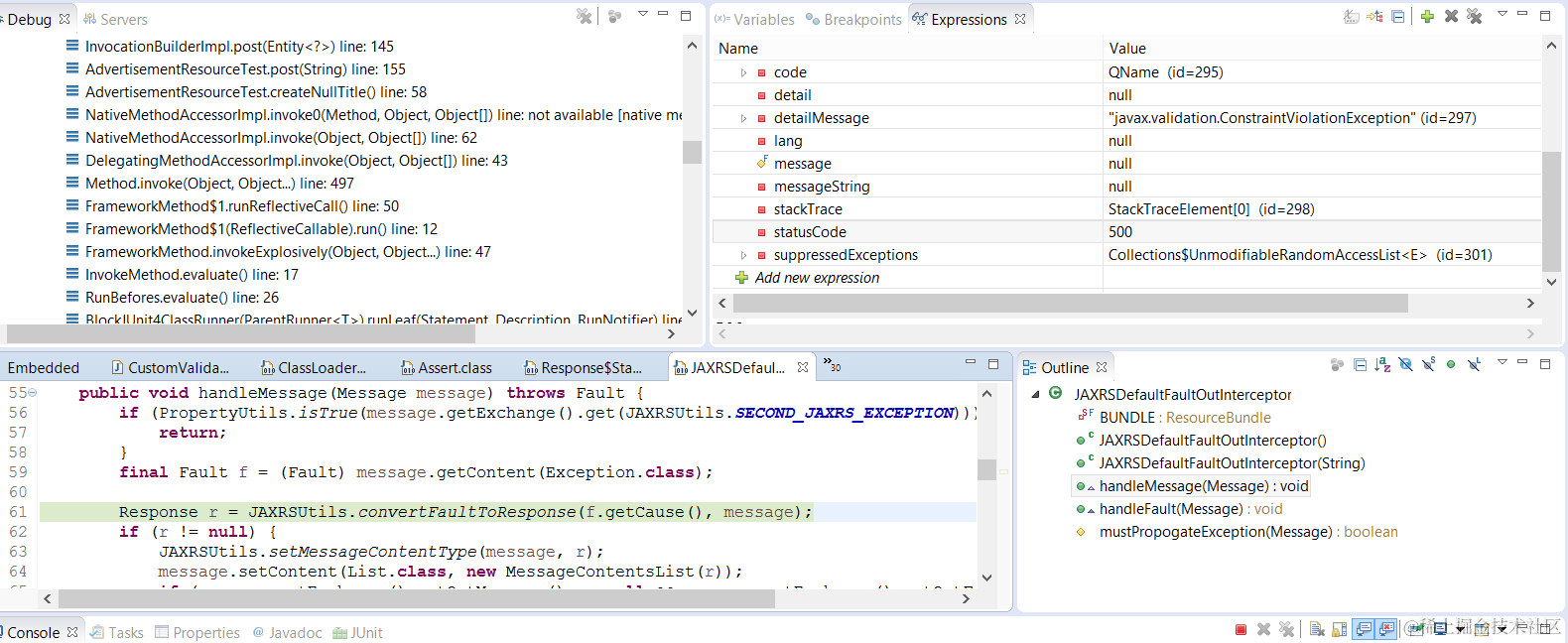Toggle Show Logical Structure in Expressions view
This screenshot has height=643, width=1568.
point(1374,16)
